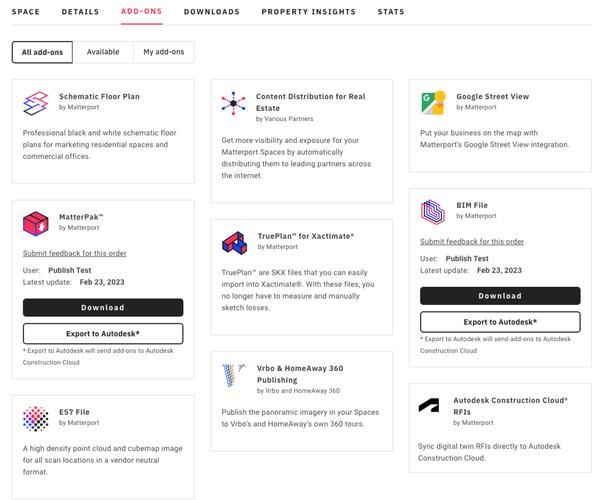
Task: Click BIM File 'Publish Test' user name
Action: point(467,259)
